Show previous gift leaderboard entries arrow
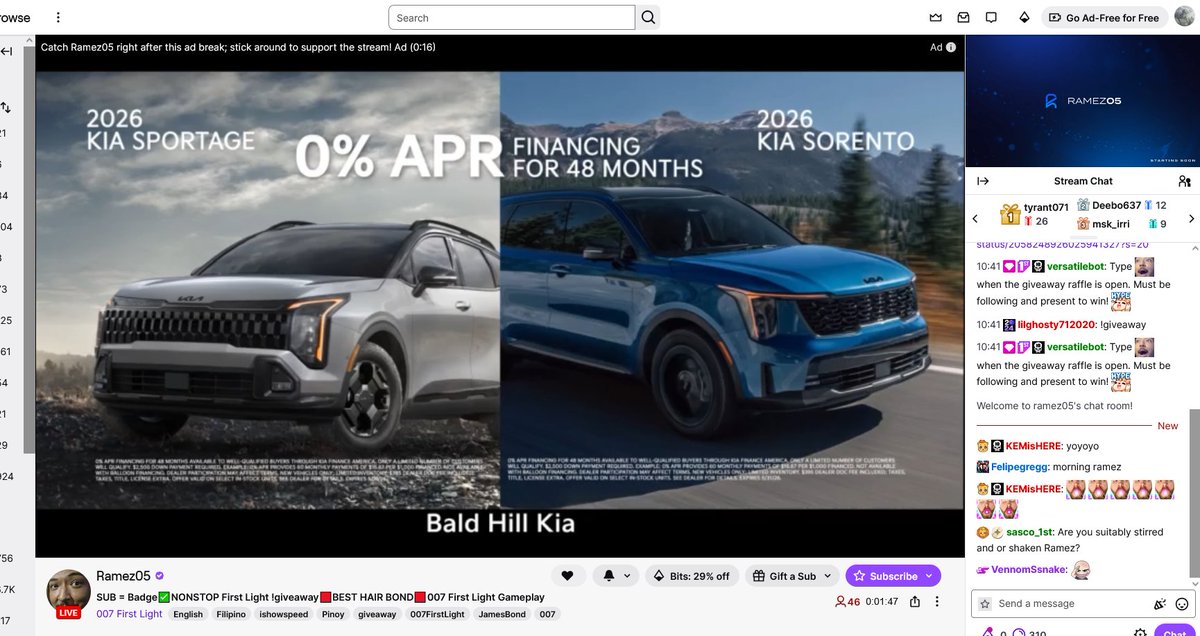Screen dimensions: 1200x636 [976, 218]
